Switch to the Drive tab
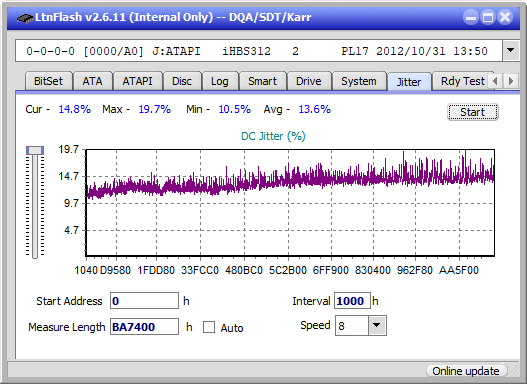This screenshot has width=527, height=384. tap(309, 81)
